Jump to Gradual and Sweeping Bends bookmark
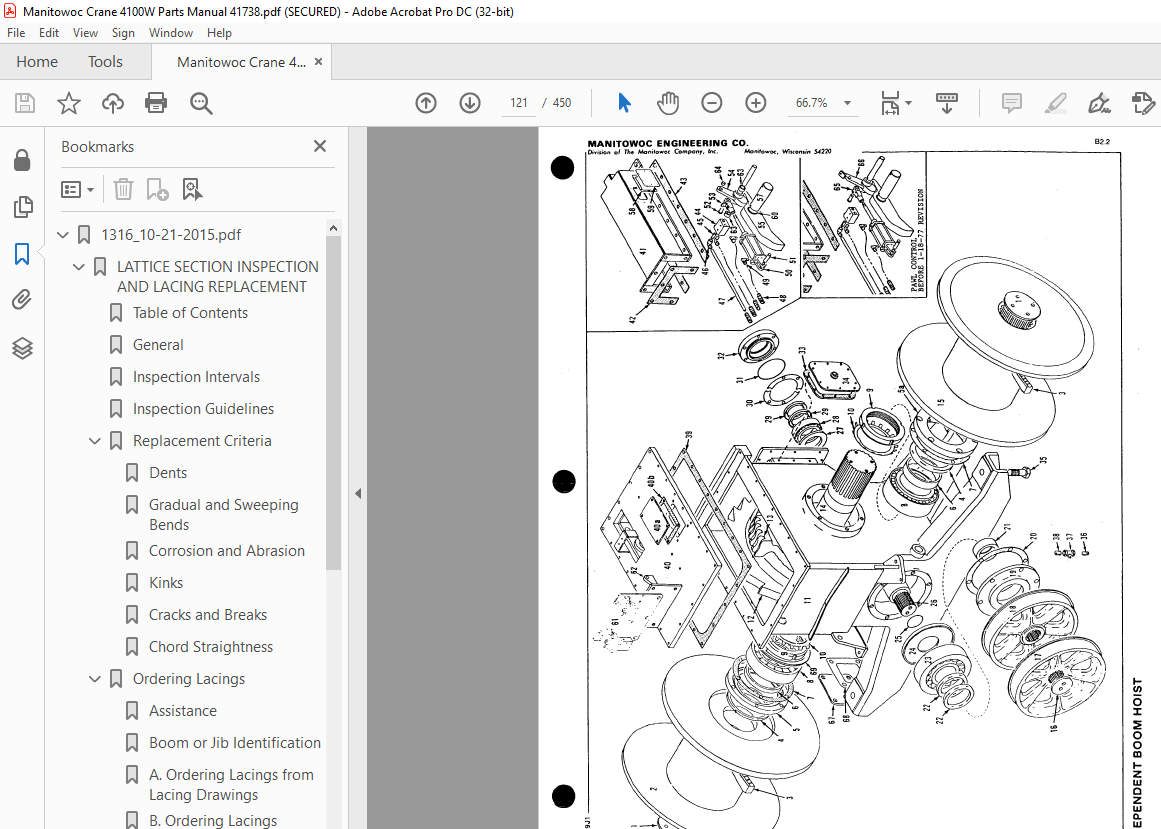 (223, 514)
